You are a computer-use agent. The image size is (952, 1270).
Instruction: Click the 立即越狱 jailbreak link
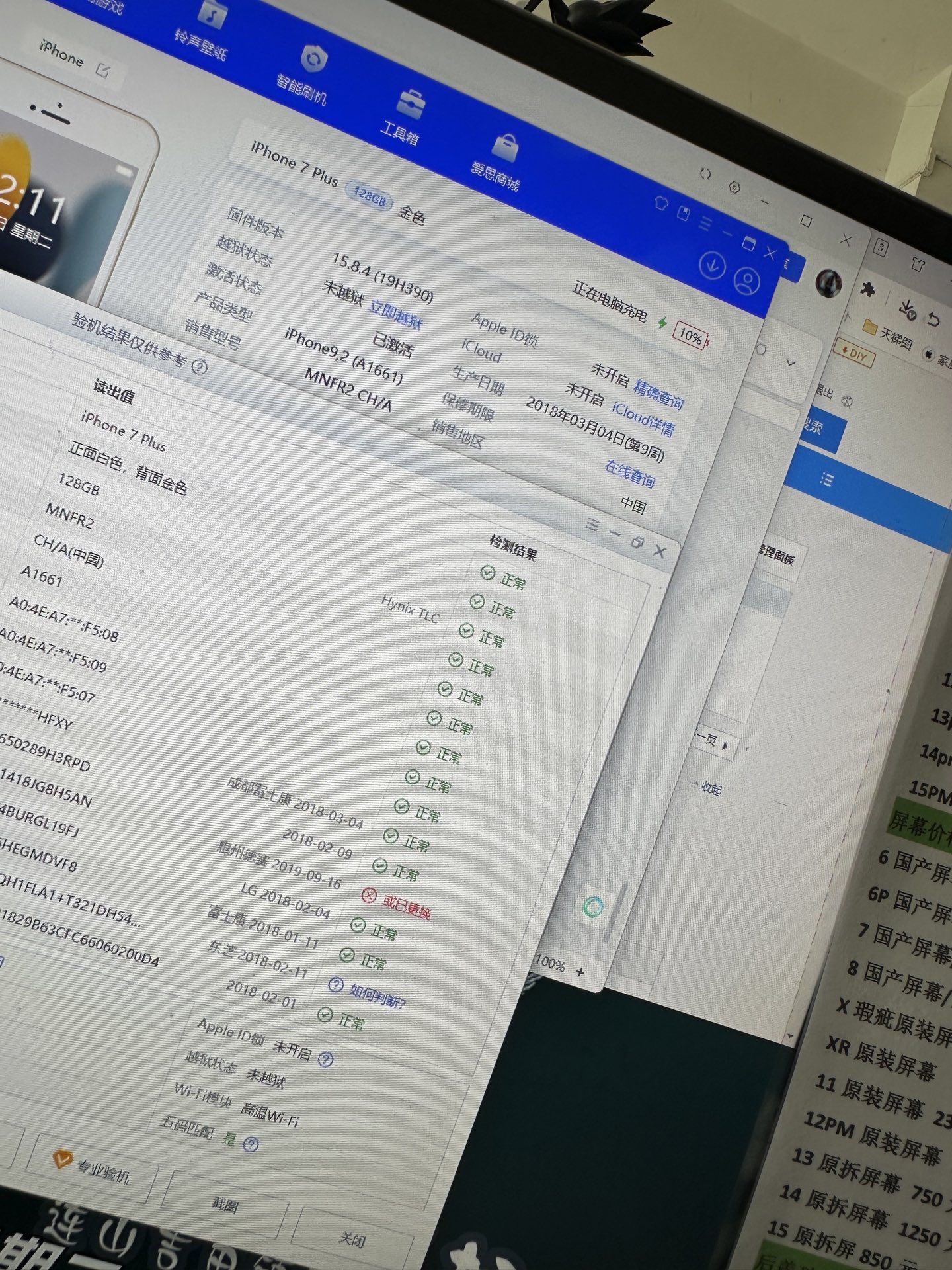coord(395,315)
